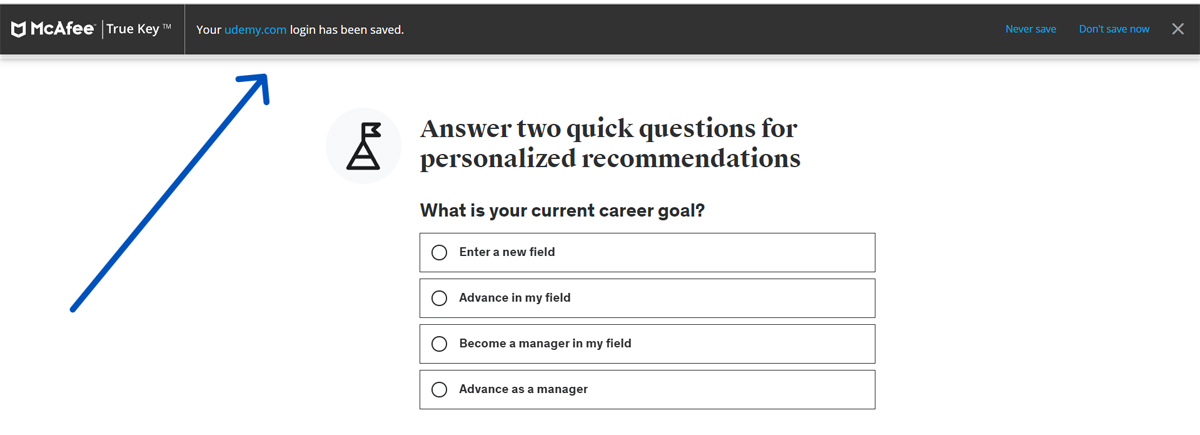
Task: Select Don't save now option
Action: [x=1114, y=30]
